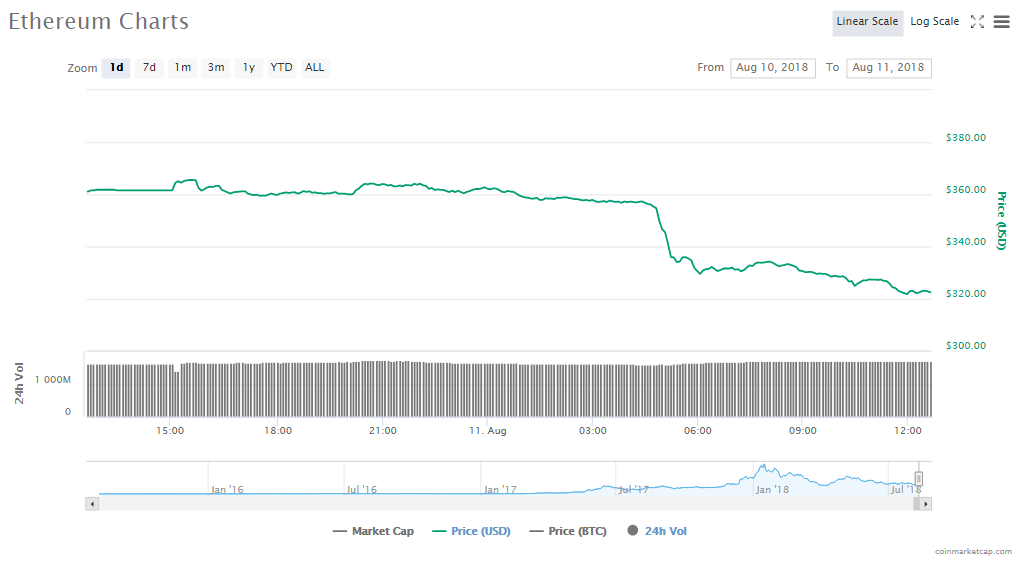Hide the Price (USD) series

pos(471,531)
